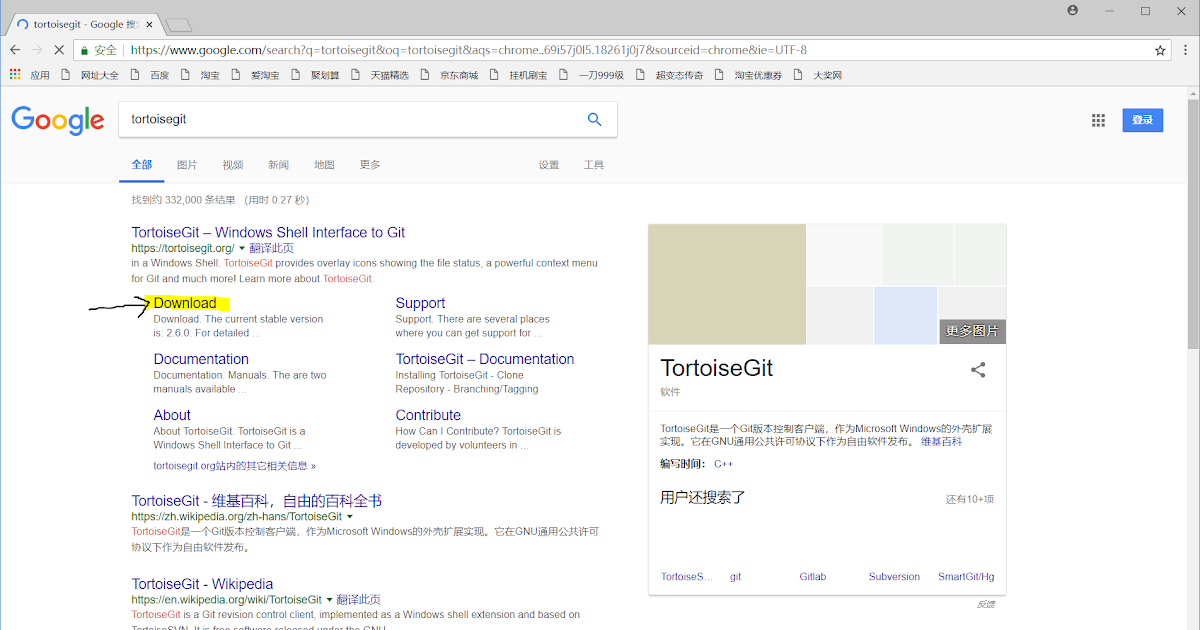Open the Documentation sitelink
The image size is (1200, 630).
pyautogui.click(x=201, y=359)
